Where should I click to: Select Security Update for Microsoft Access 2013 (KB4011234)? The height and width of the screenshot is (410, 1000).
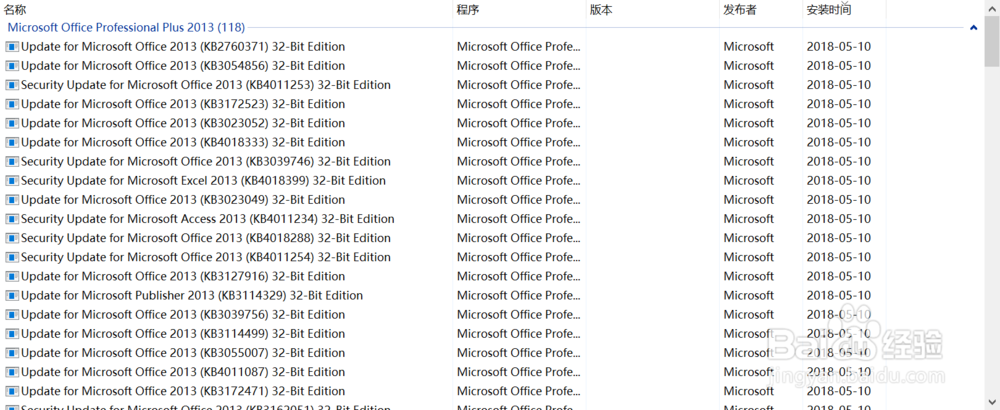[x=208, y=219]
